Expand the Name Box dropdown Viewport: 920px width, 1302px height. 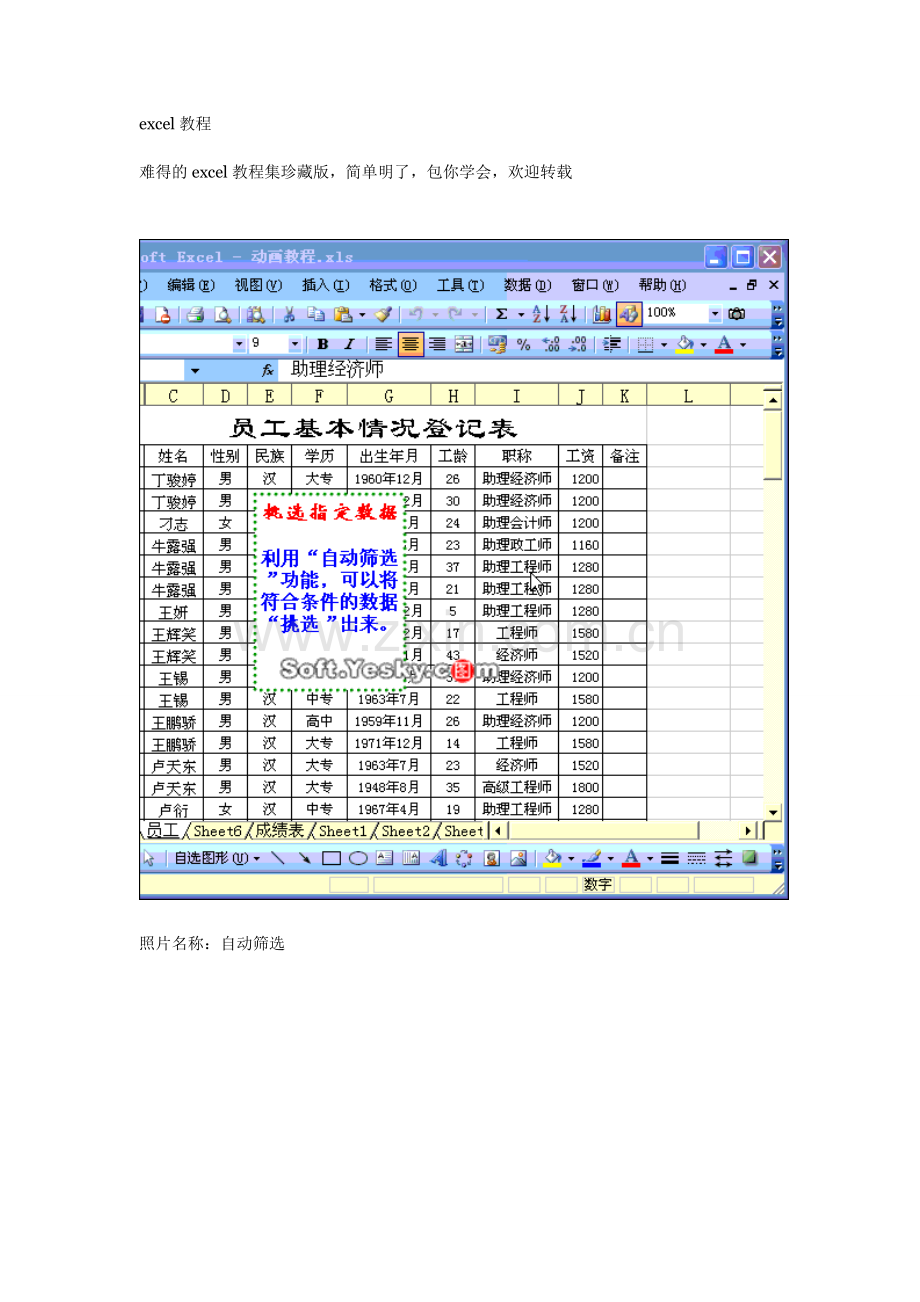pos(194,370)
